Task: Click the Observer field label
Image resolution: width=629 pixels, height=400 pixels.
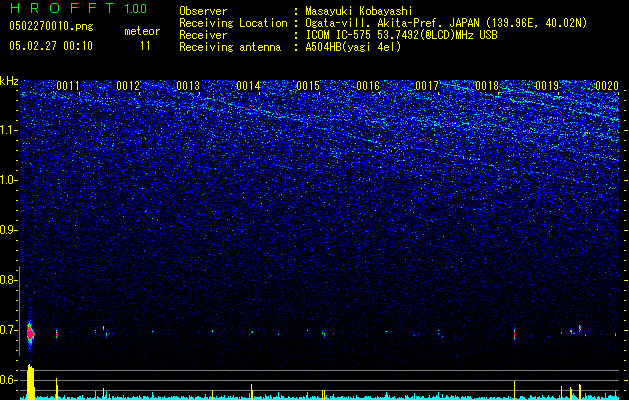Action: [203, 11]
